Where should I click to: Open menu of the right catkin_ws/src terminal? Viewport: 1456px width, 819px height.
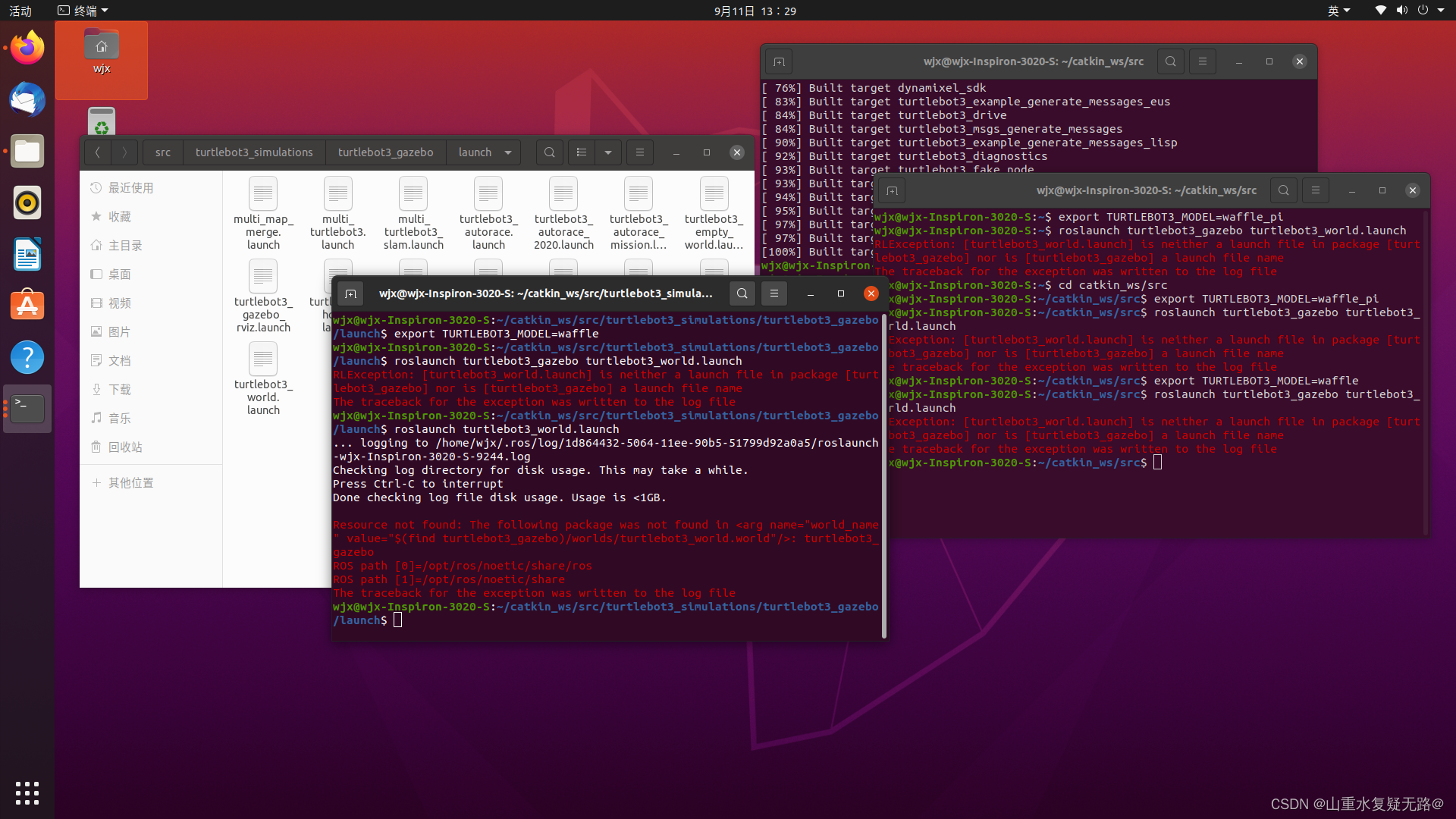point(1316,190)
